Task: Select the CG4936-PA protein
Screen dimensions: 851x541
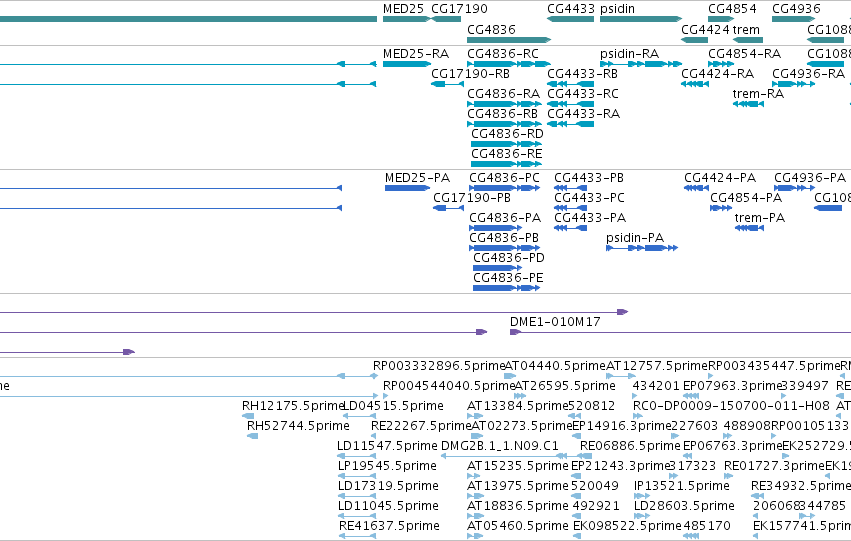Action: [x=795, y=188]
